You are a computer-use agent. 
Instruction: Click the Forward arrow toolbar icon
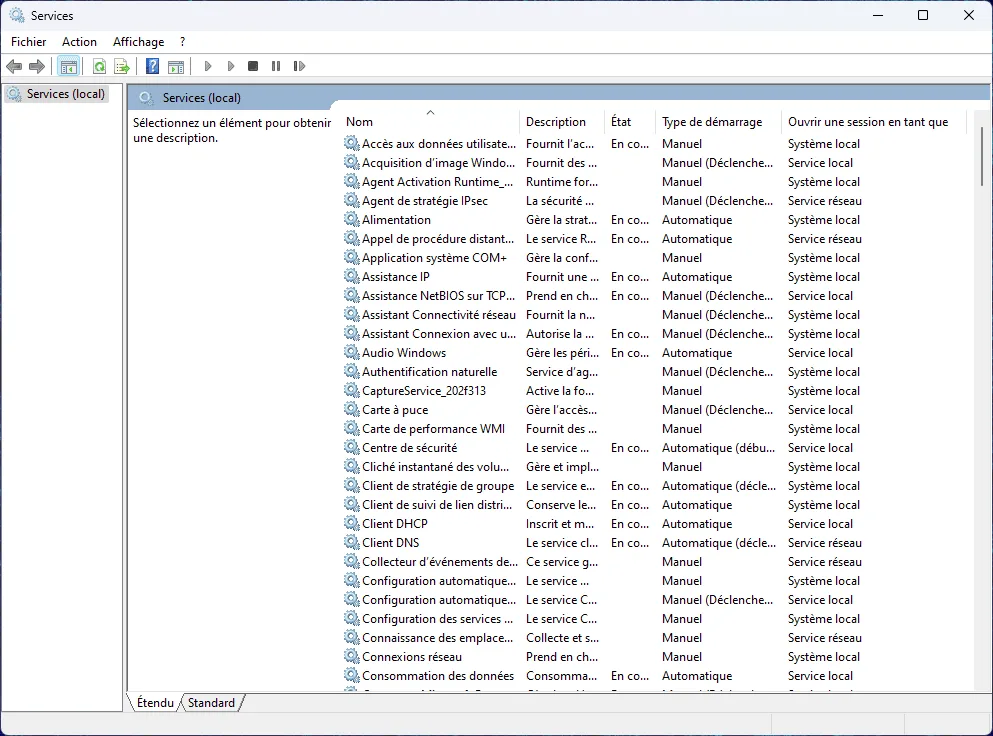(x=37, y=66)
